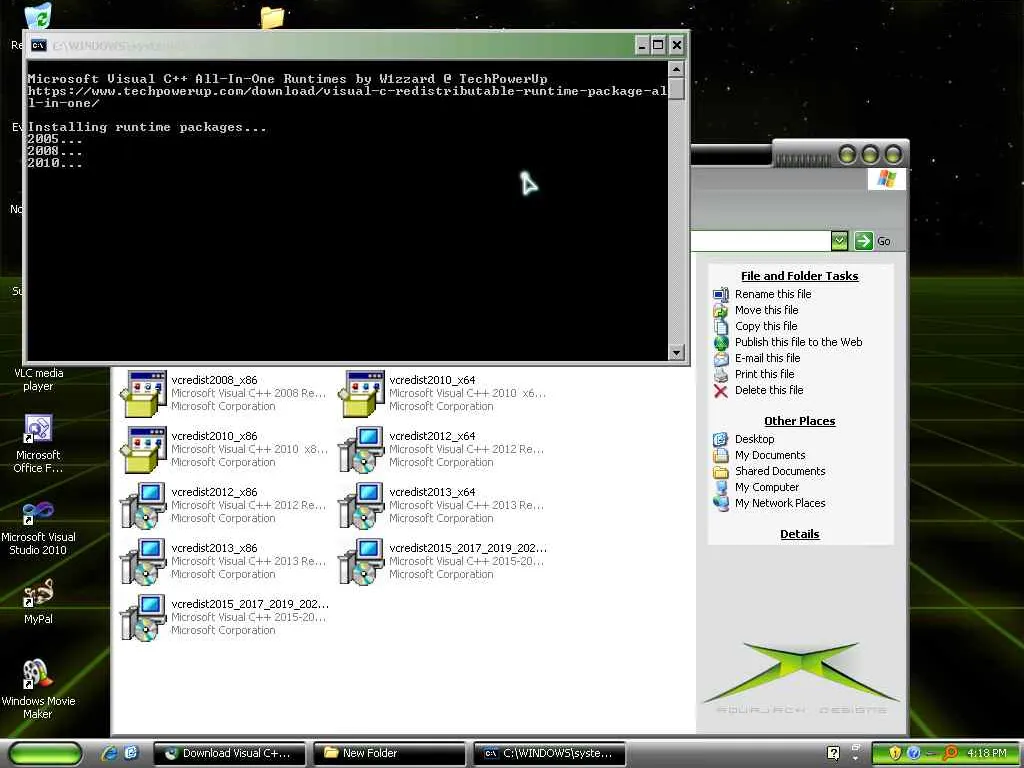This screenshot has height=768, width=1024.
Task: Open My Network Places link
Action: (780, 503)
